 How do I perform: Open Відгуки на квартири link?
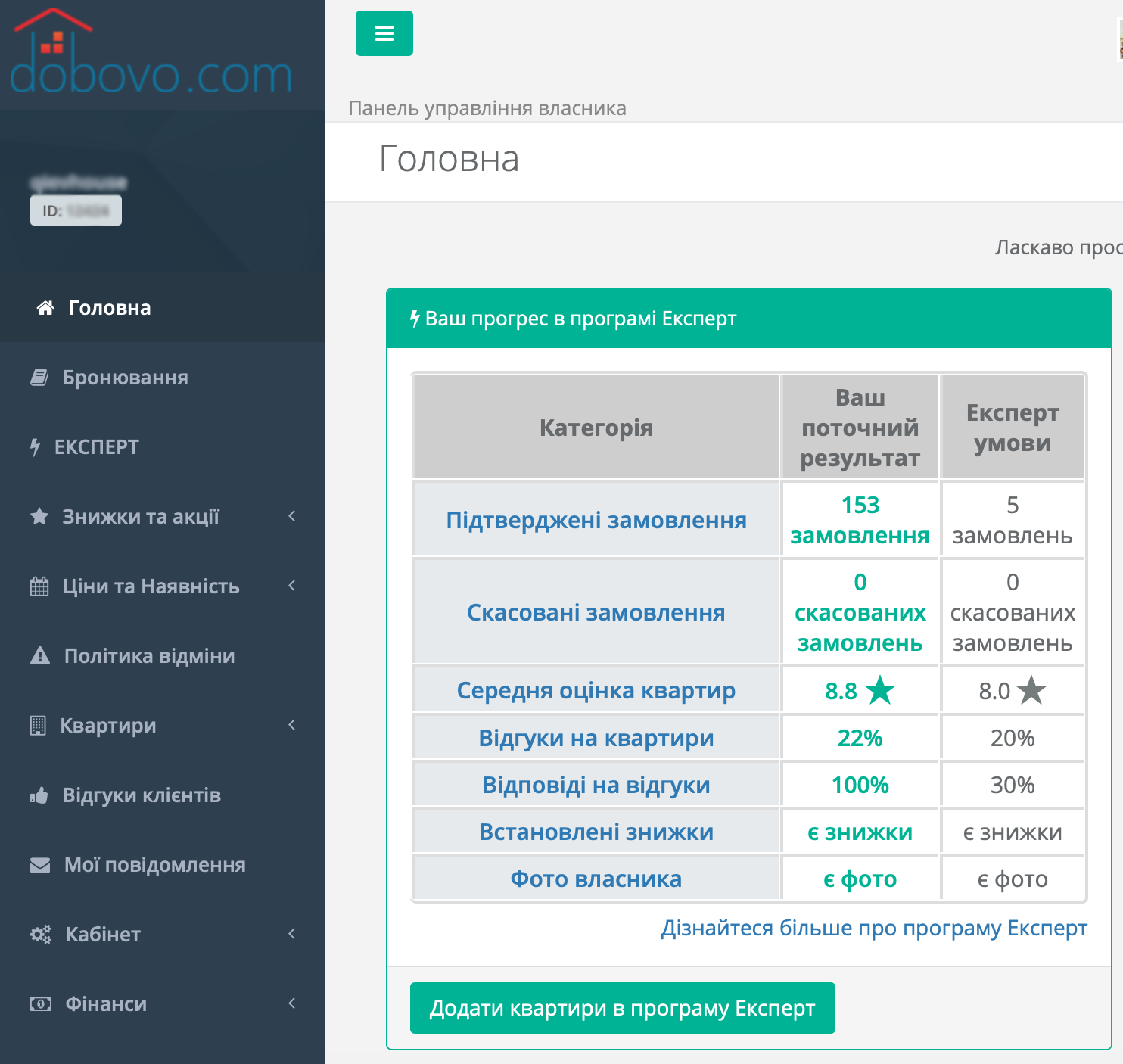coord(596,739)
